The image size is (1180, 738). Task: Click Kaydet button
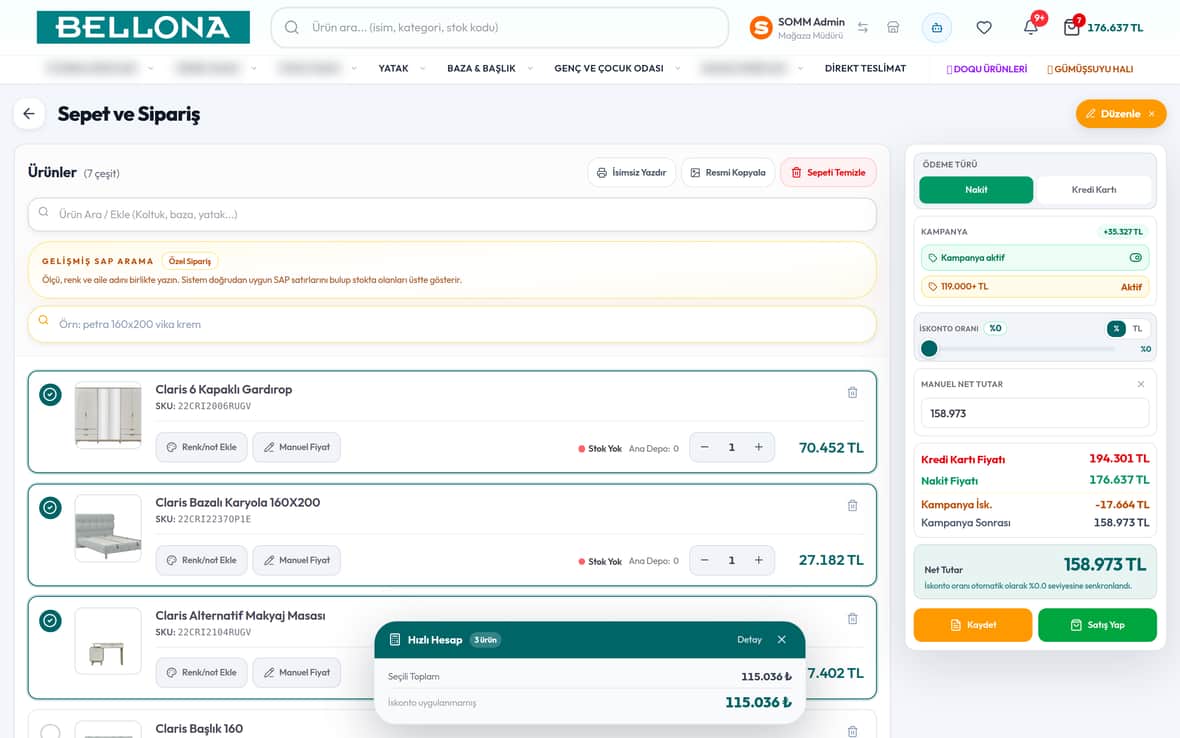pos(972,625)
